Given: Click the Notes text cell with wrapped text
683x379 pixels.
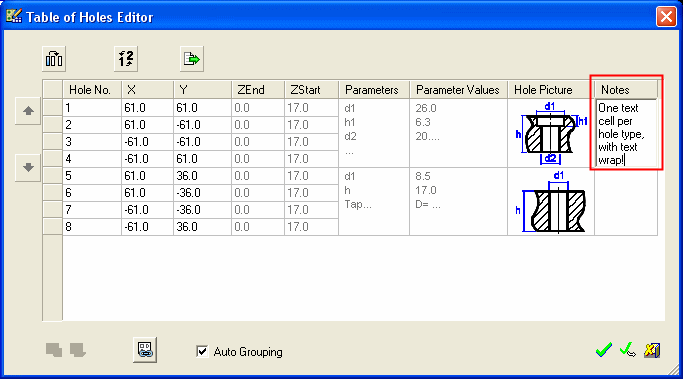Looking at the screenshot, I should click(x=626, y=134).
